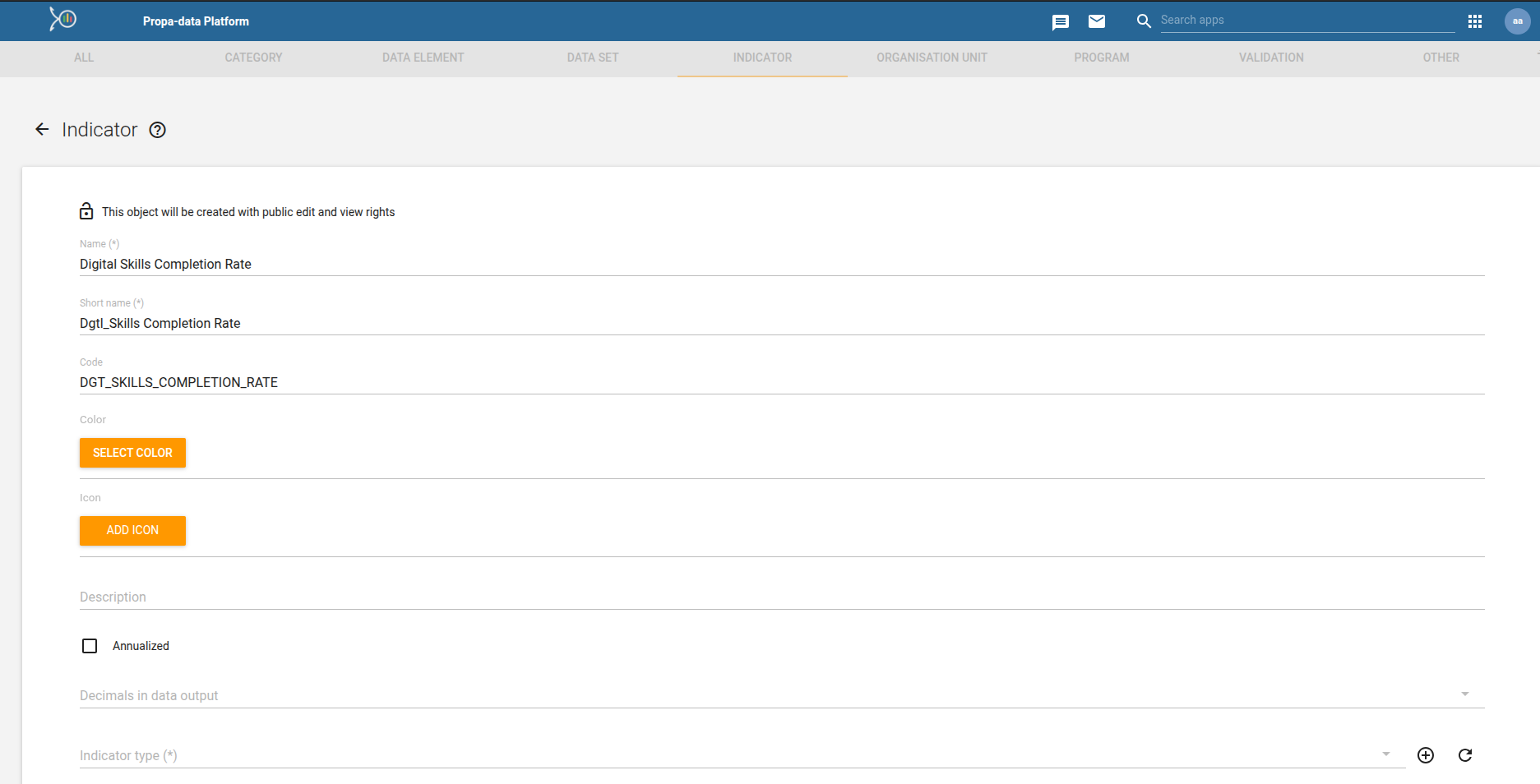Switch to the Data Element tab
Viewport: 1540px width, 784px height.
[423, 58]
